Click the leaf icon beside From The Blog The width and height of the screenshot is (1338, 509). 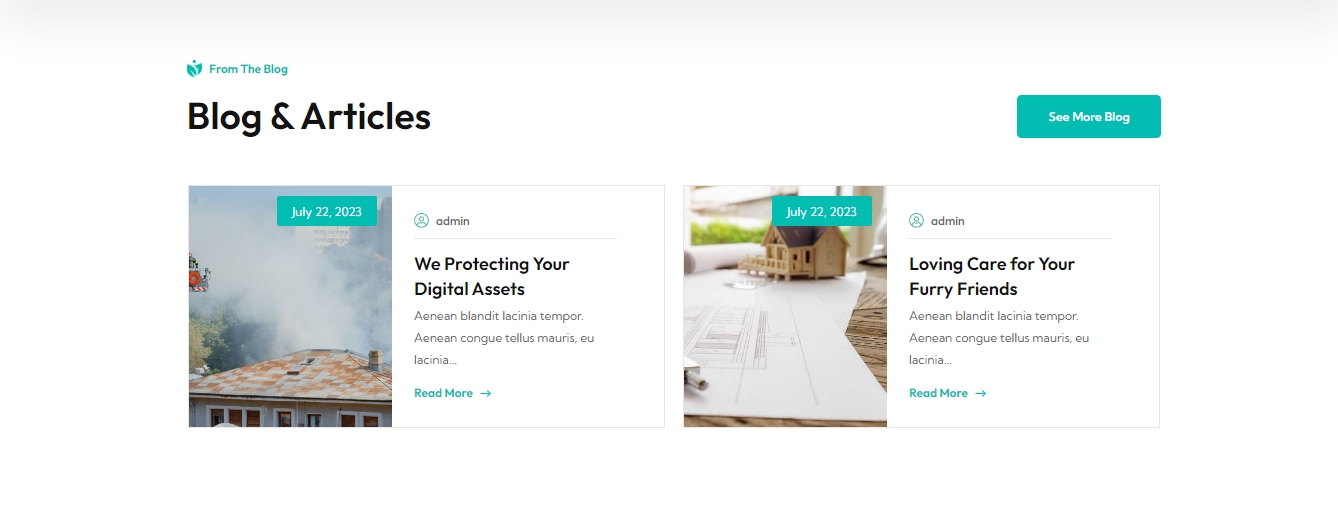click(x=194, y=69)
